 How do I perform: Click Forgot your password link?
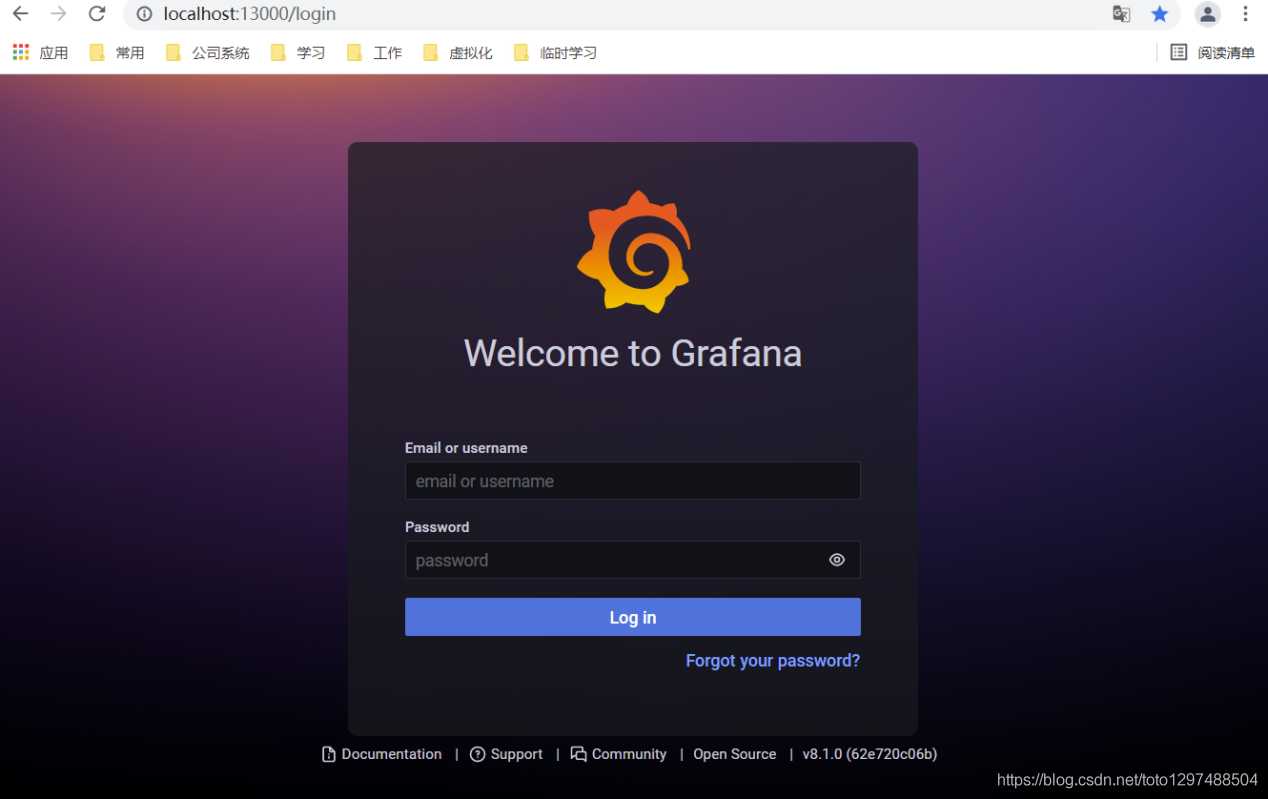(773, 661)
